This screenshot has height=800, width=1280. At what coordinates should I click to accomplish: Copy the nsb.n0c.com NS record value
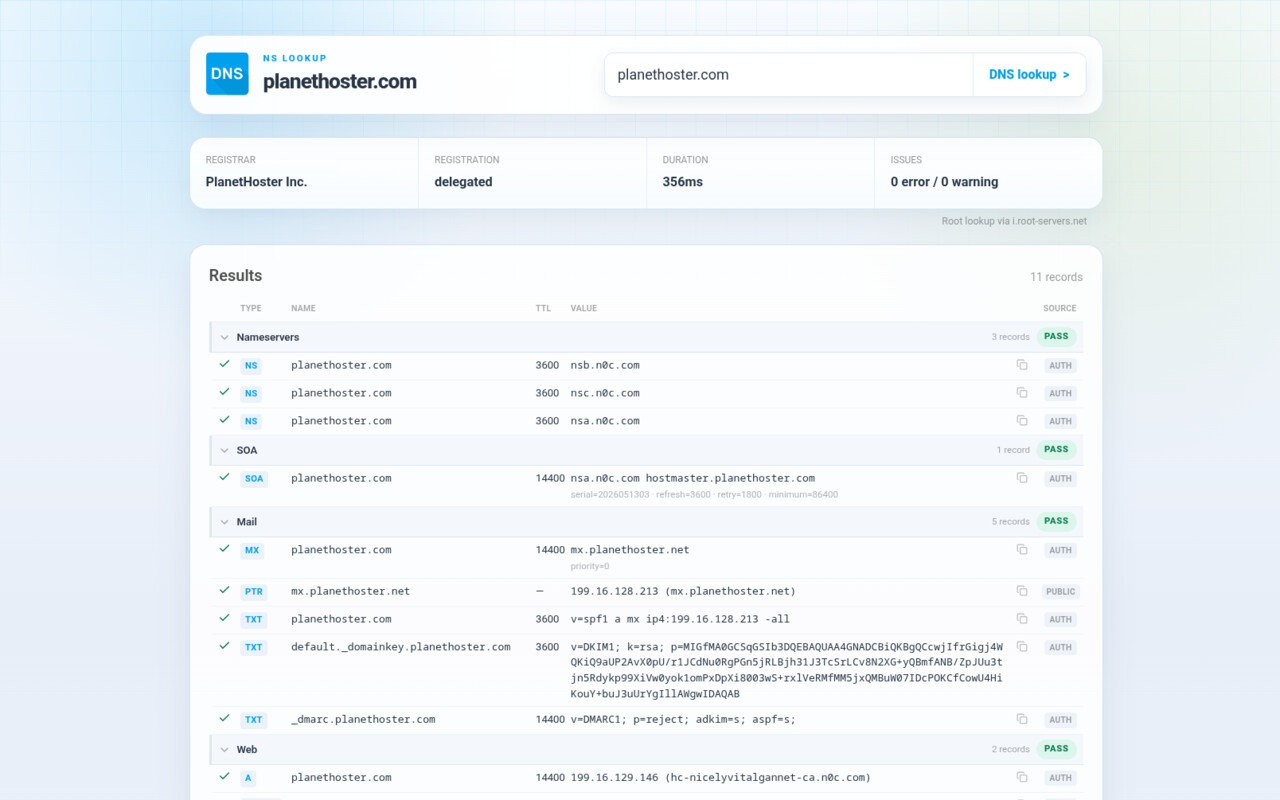click(1022, 365)
